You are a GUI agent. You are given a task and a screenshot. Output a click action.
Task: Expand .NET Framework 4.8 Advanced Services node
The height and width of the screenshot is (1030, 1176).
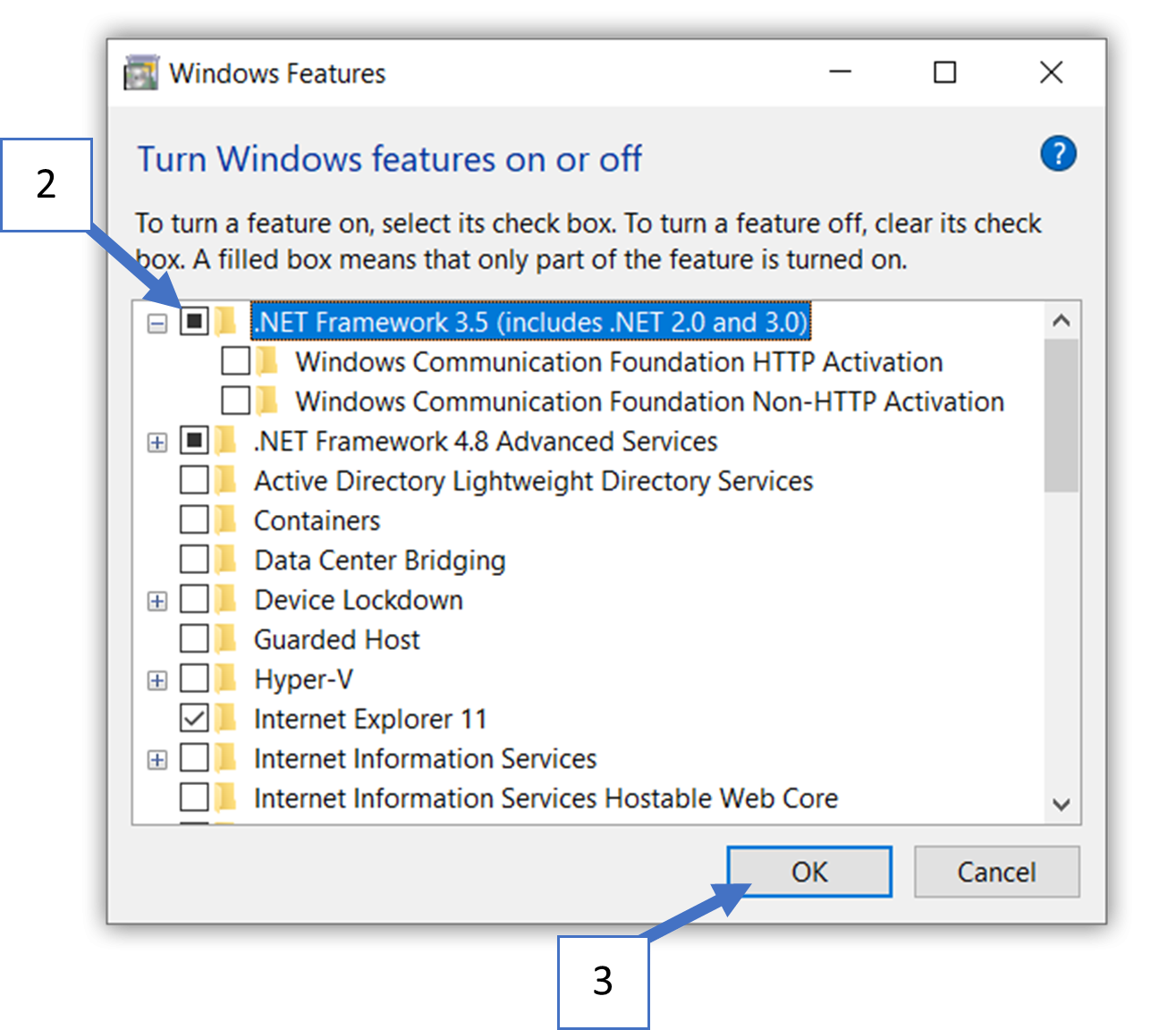(x=157, y=442)
